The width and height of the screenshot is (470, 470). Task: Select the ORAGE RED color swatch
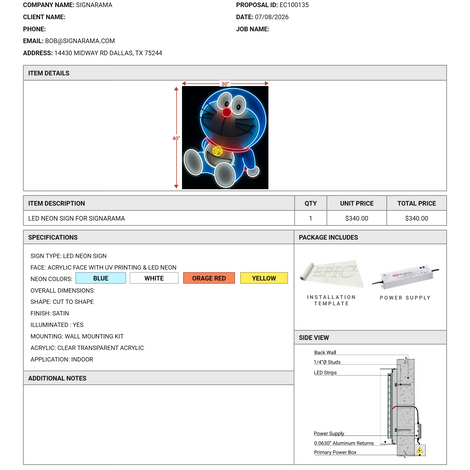209,278
